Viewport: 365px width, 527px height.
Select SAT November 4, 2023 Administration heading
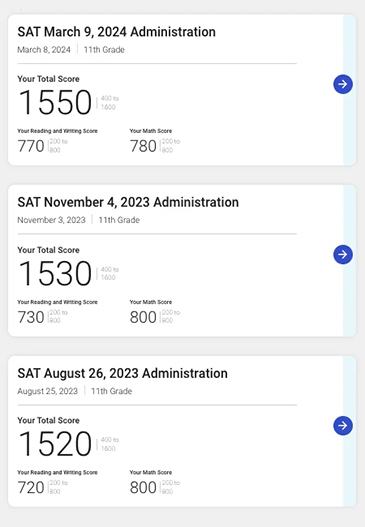pos(128,202)
